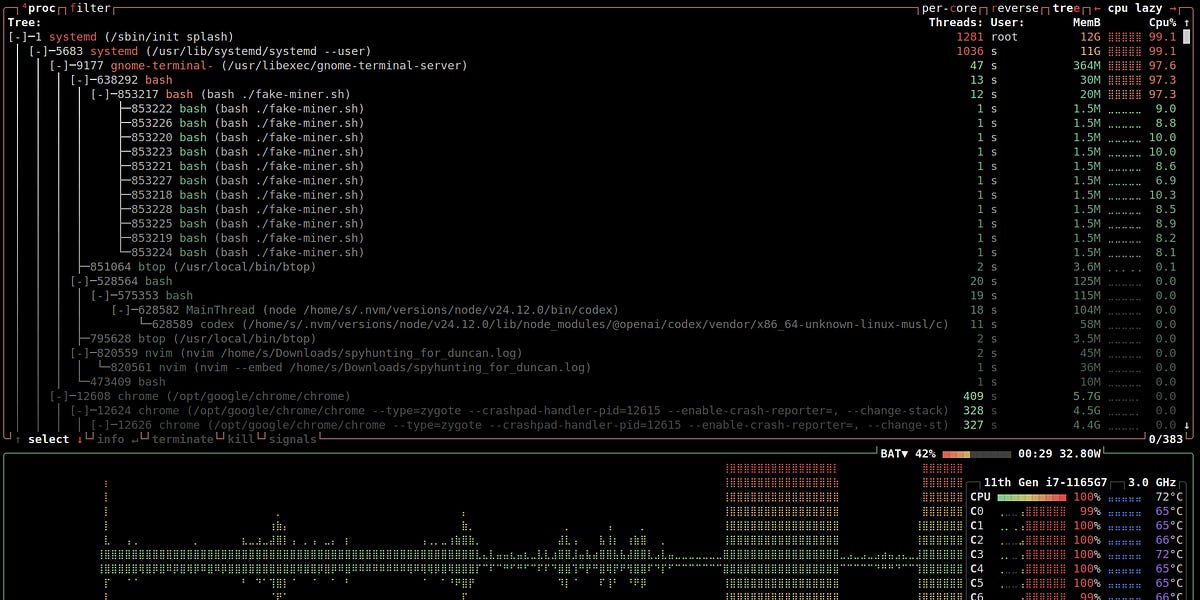Image resolution: width=1200 pixels, height=600 pixels.
Task: Click the kill button
Action: [240, 439]
